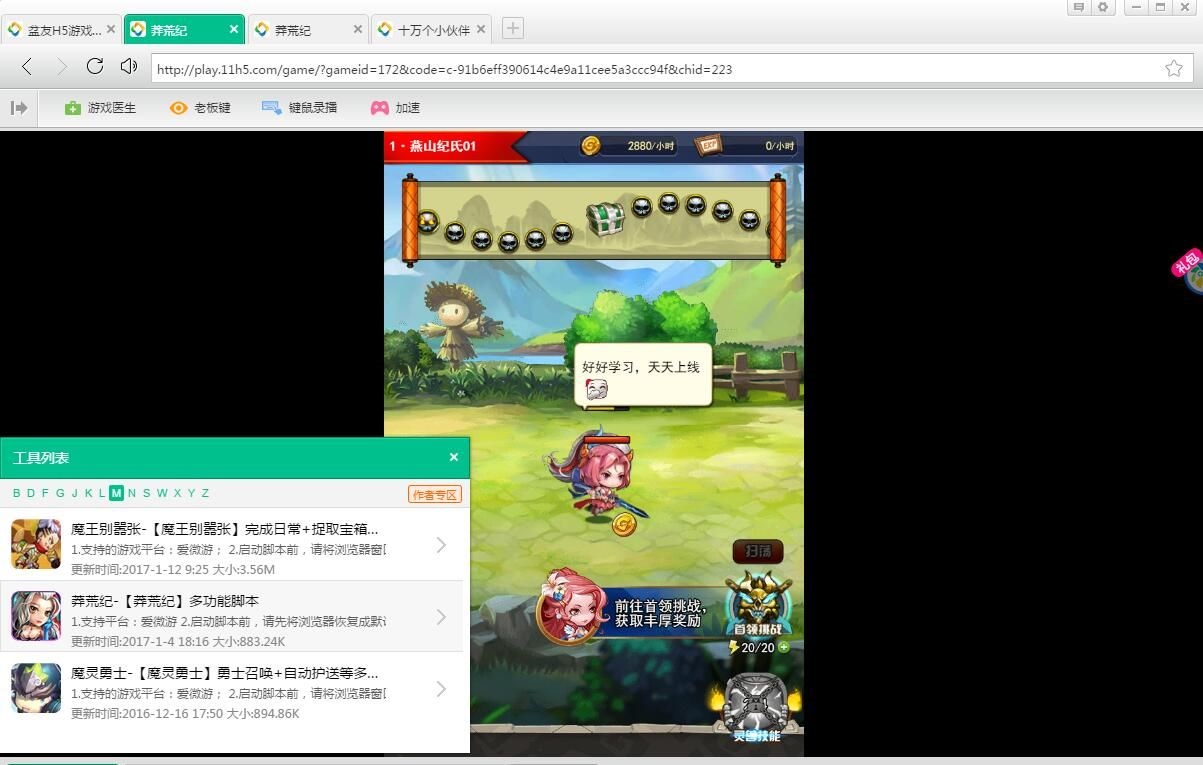The image size is (1203, 765).
Task: Filter tool list by letter X
Action: (x=177, y=493)
